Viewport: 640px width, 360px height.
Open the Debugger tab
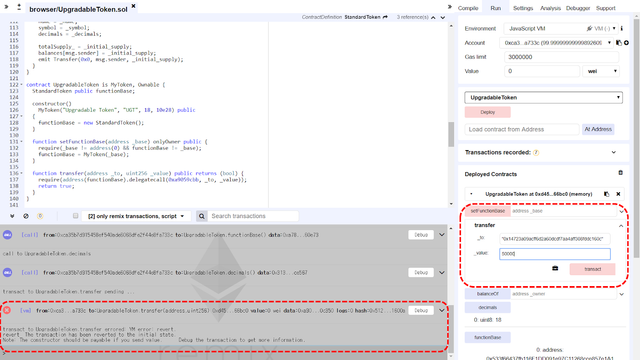tap(578, 8)
